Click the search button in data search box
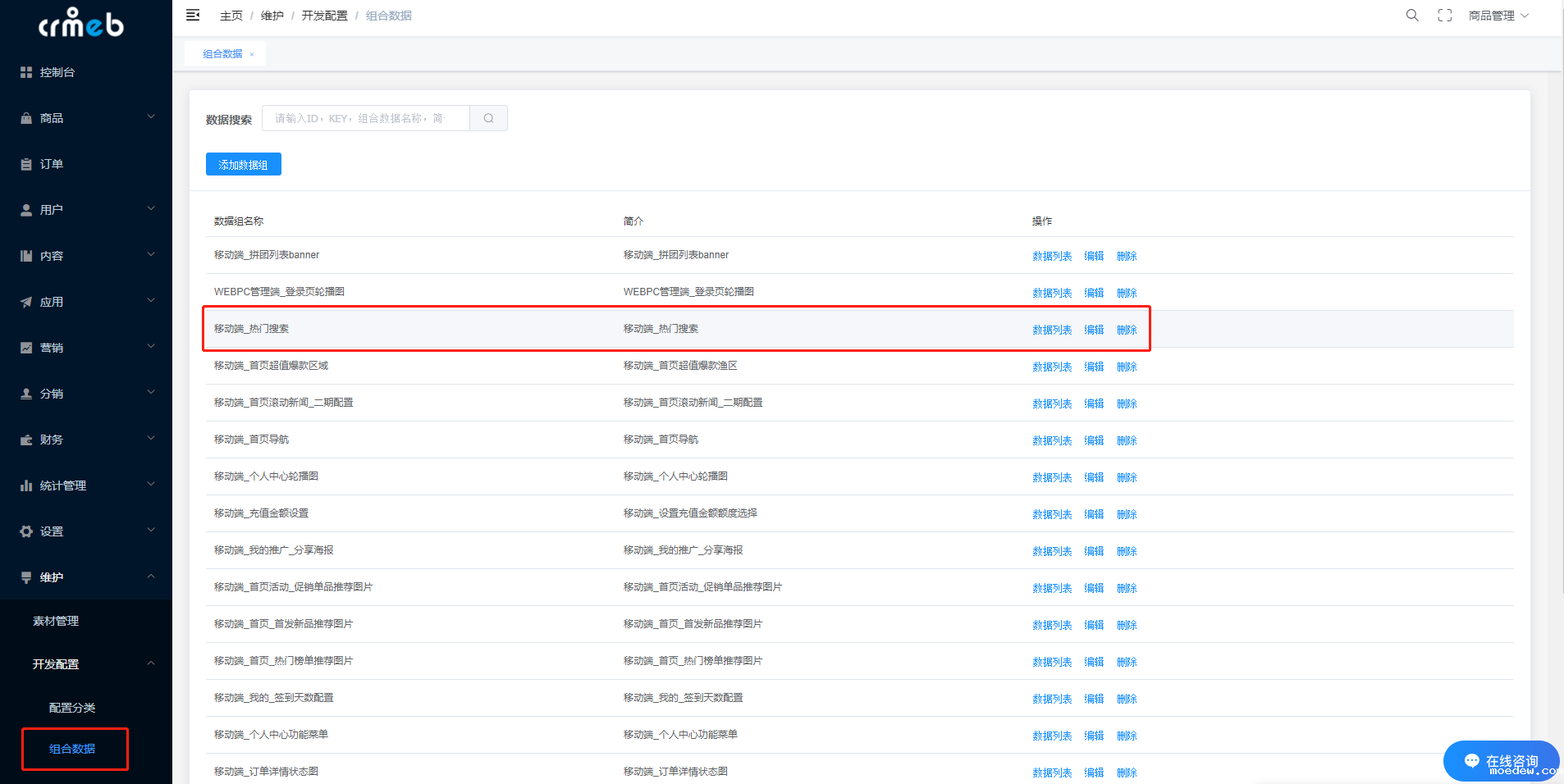1564x784 pixels. [x=488, y=118]
